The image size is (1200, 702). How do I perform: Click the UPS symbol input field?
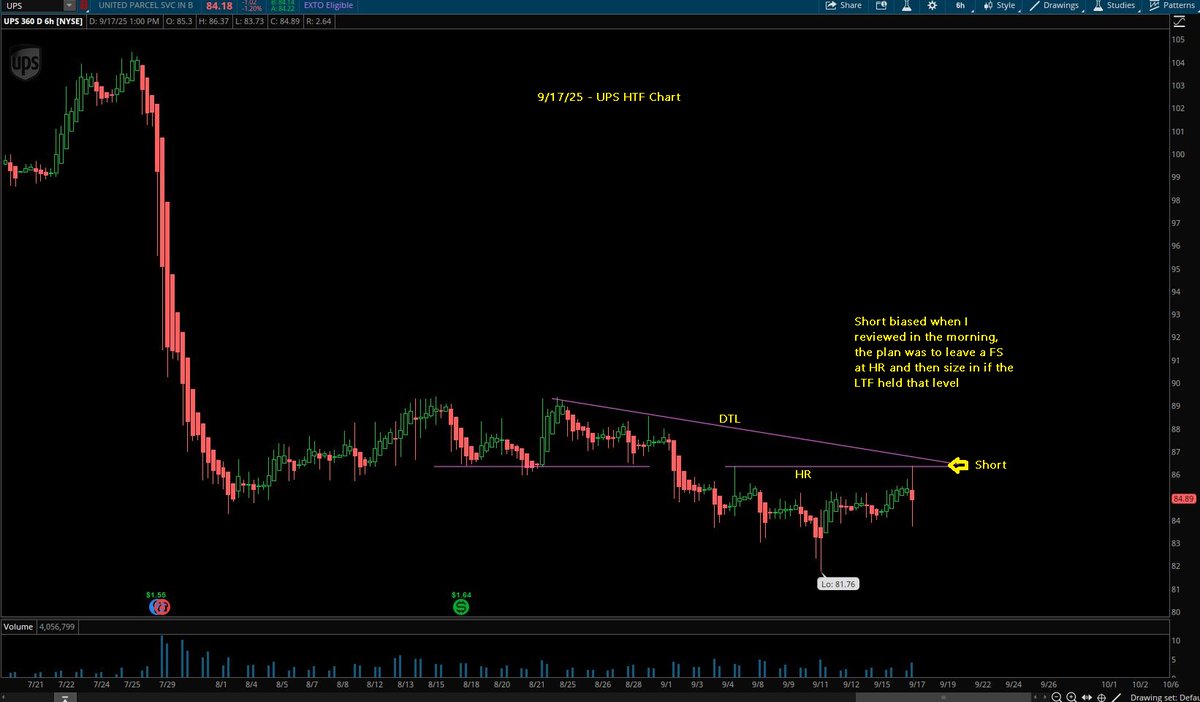tap(32, 5)
